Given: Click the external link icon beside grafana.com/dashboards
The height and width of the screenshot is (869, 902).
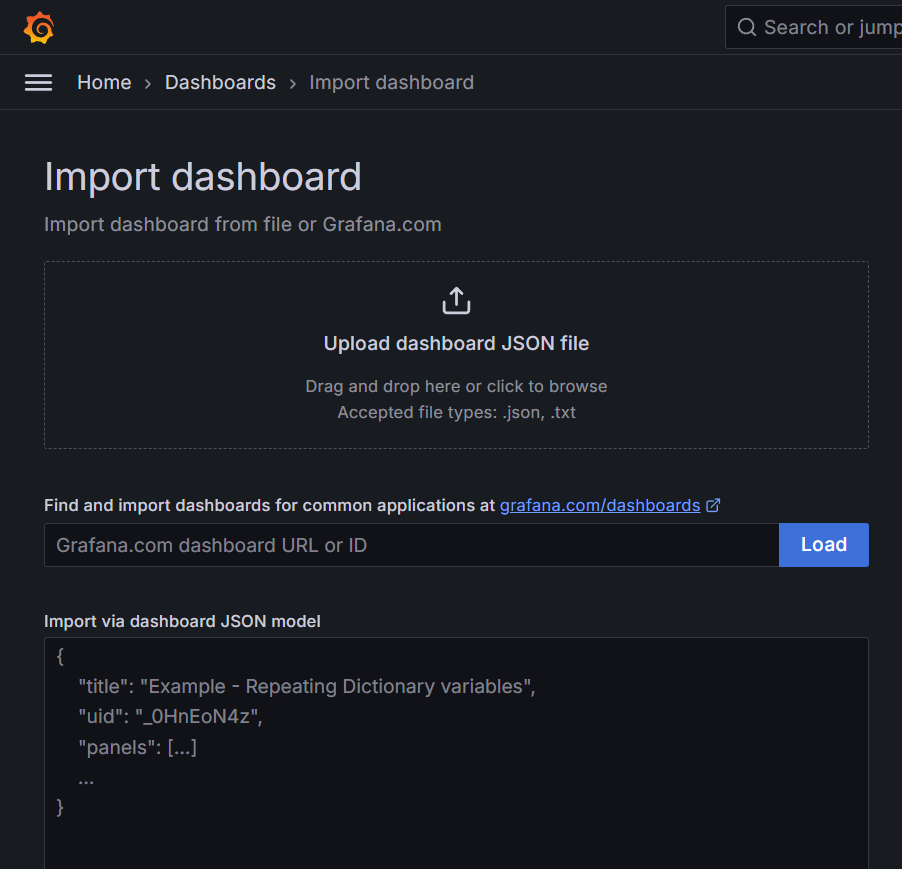Looking at the screenshot, I should (x=712, y=505).
